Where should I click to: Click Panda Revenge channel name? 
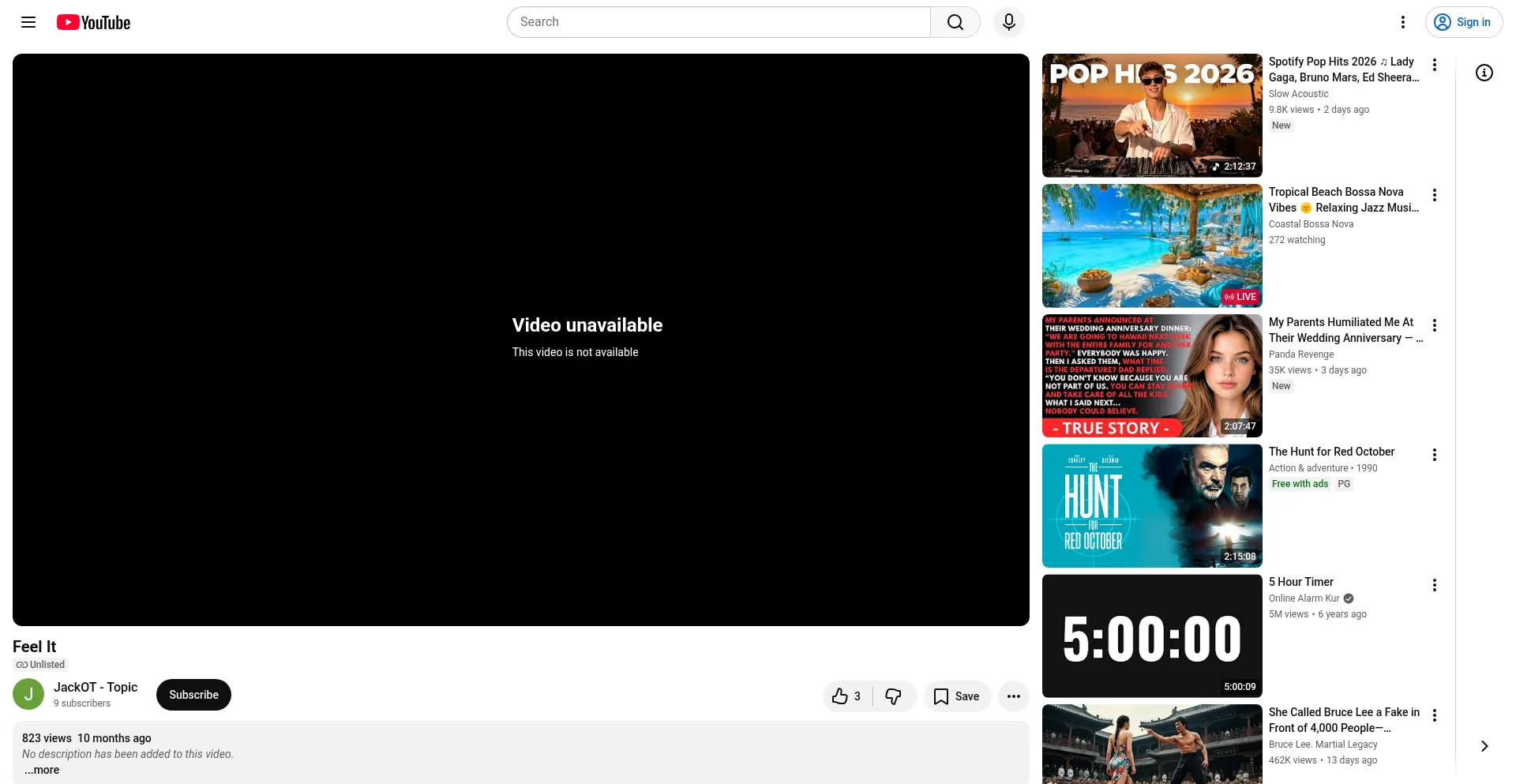tap(1301, 354)
